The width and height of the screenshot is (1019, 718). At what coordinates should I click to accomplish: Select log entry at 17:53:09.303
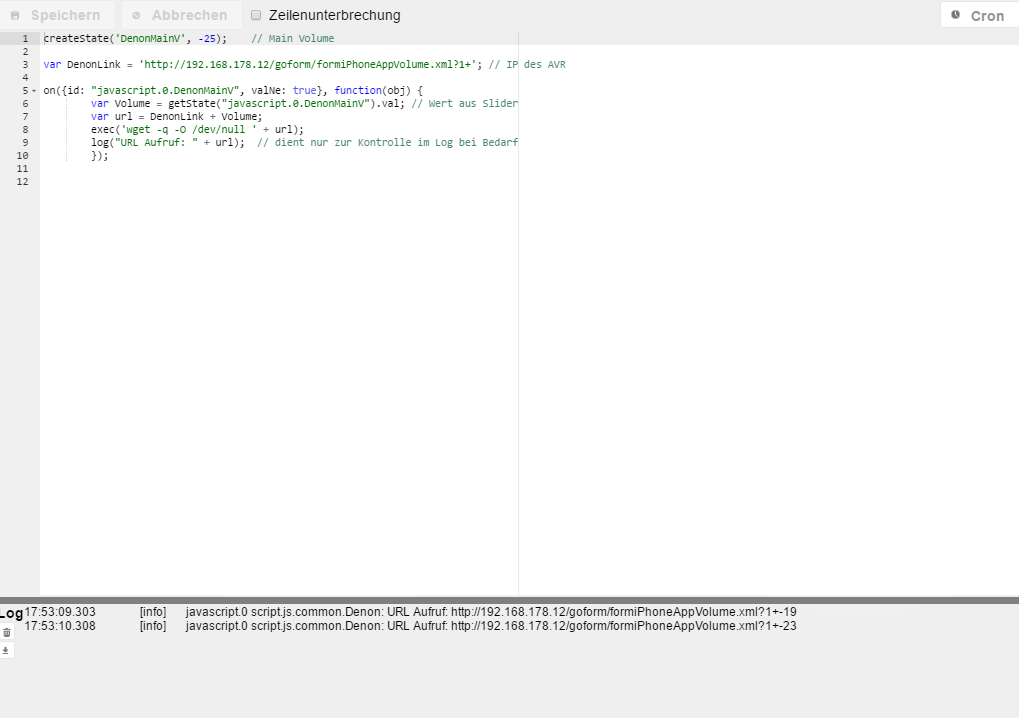pyautogui.click(x=410, y=612)
